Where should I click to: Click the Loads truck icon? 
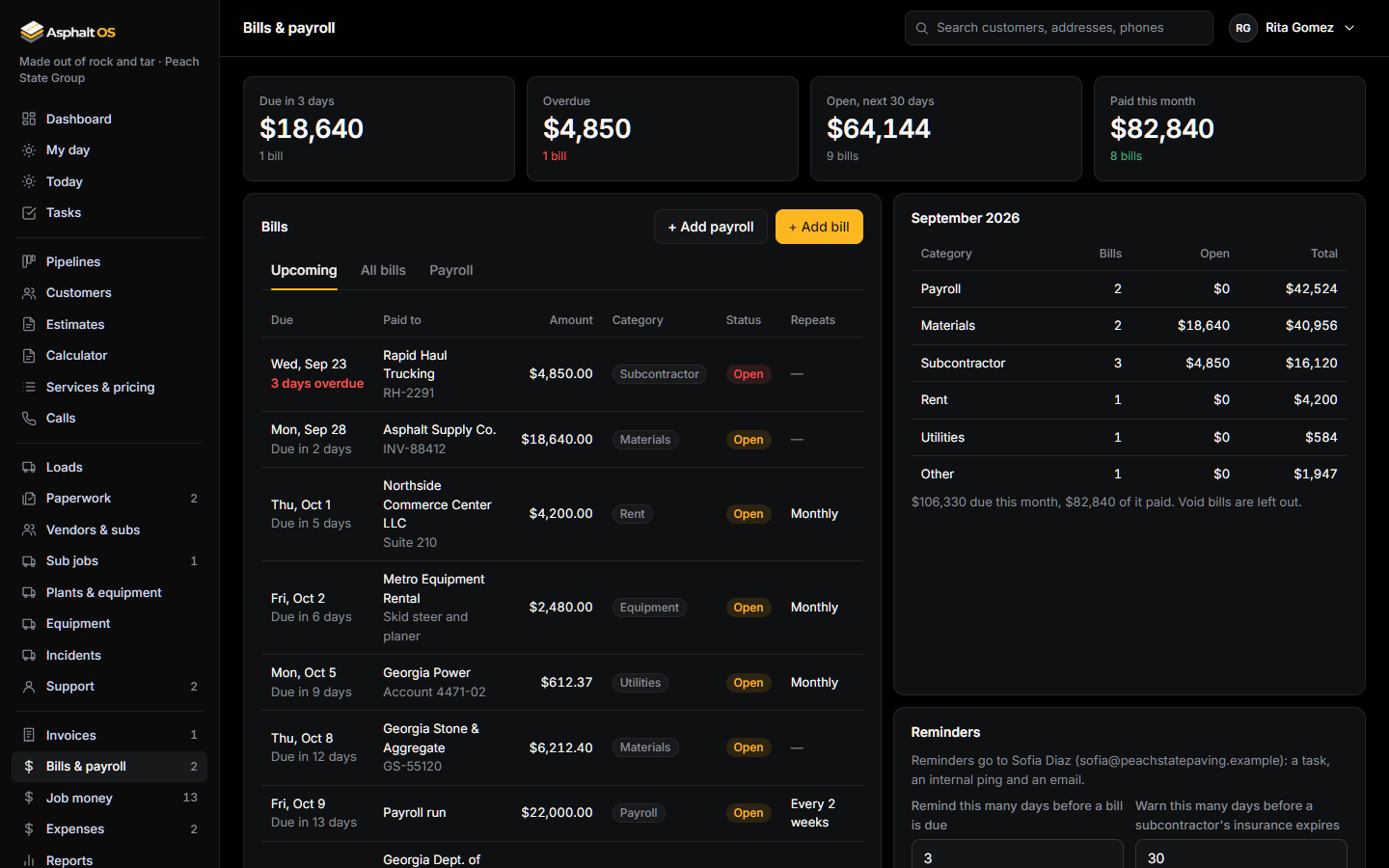tap(29, 467)
